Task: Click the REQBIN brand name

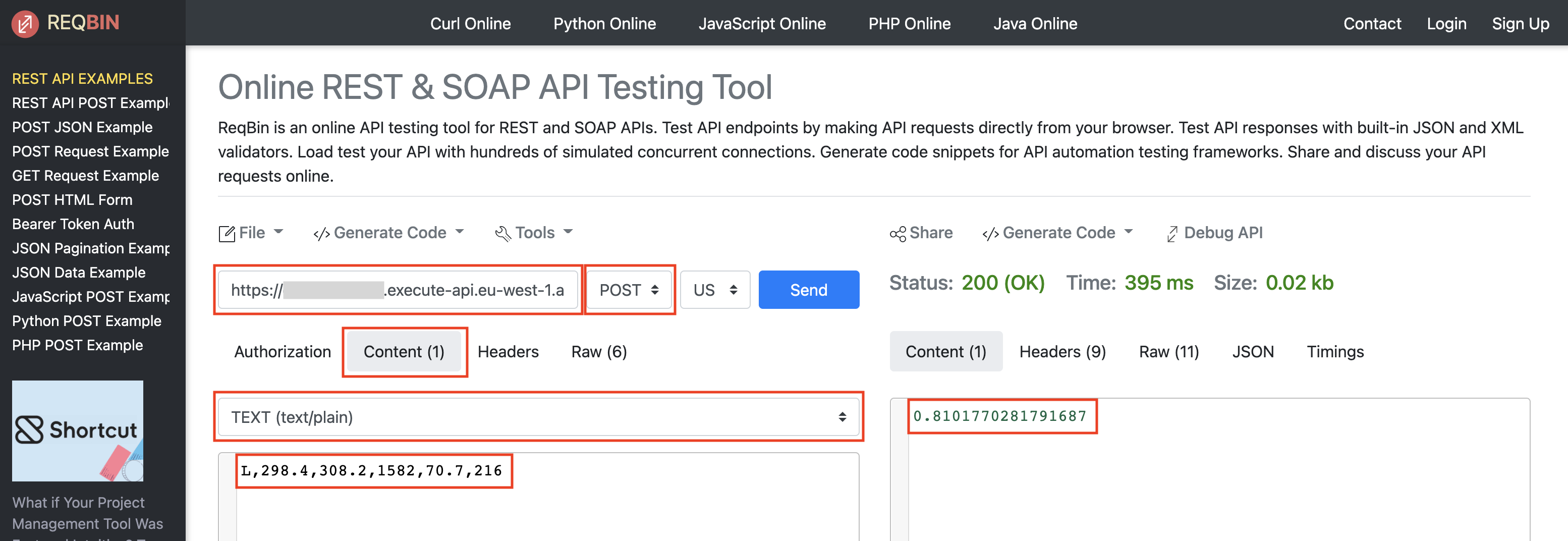Action: [x=83, y=23]
